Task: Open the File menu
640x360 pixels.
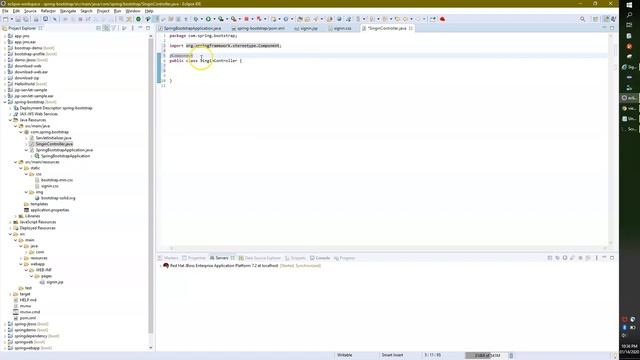Action: coord(5,11)
